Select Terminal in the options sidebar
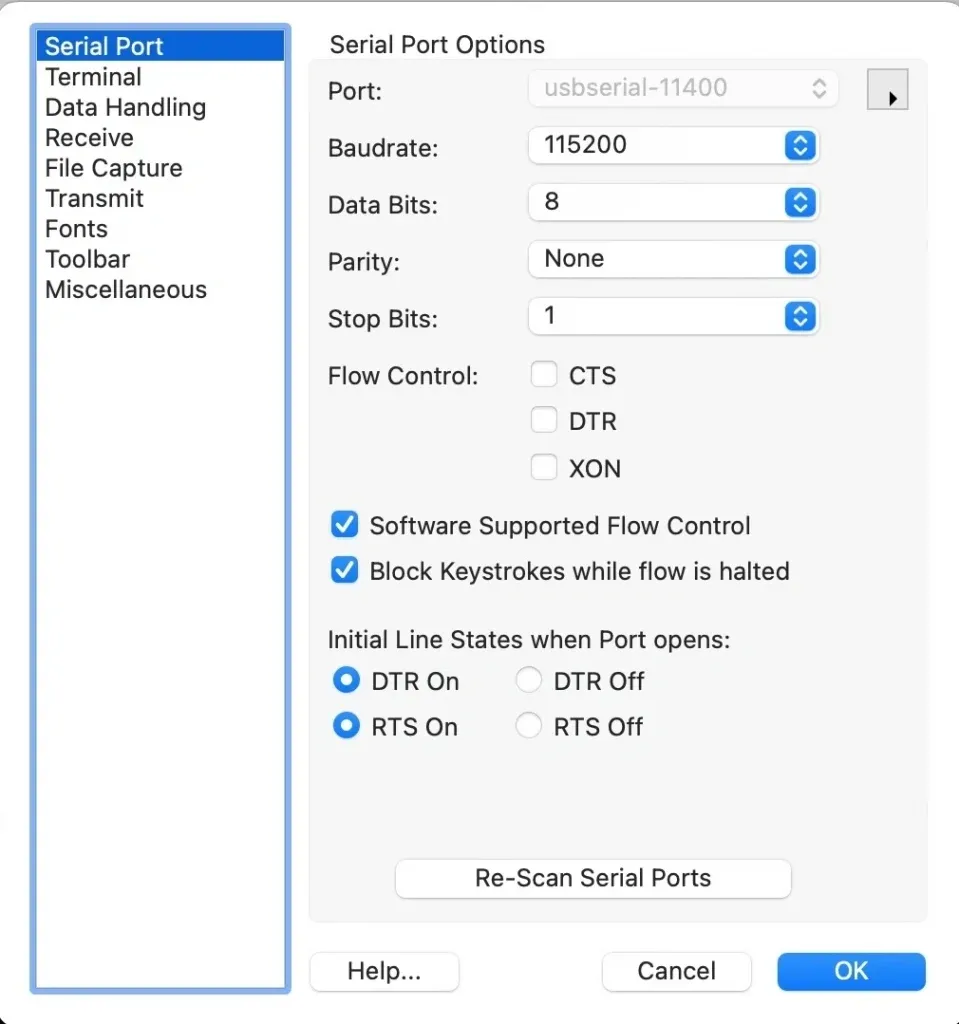Viewport: 959px width, 1024px height. [92, 77]
